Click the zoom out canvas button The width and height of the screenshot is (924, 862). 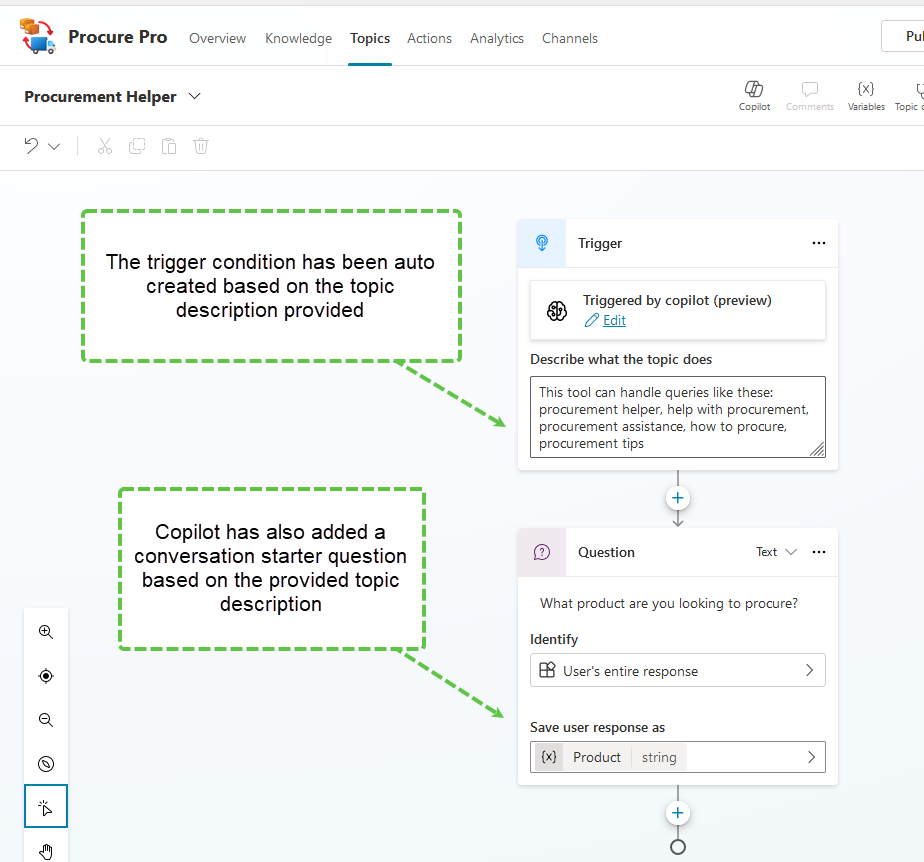pyautogui.click(x=46, y=720)
